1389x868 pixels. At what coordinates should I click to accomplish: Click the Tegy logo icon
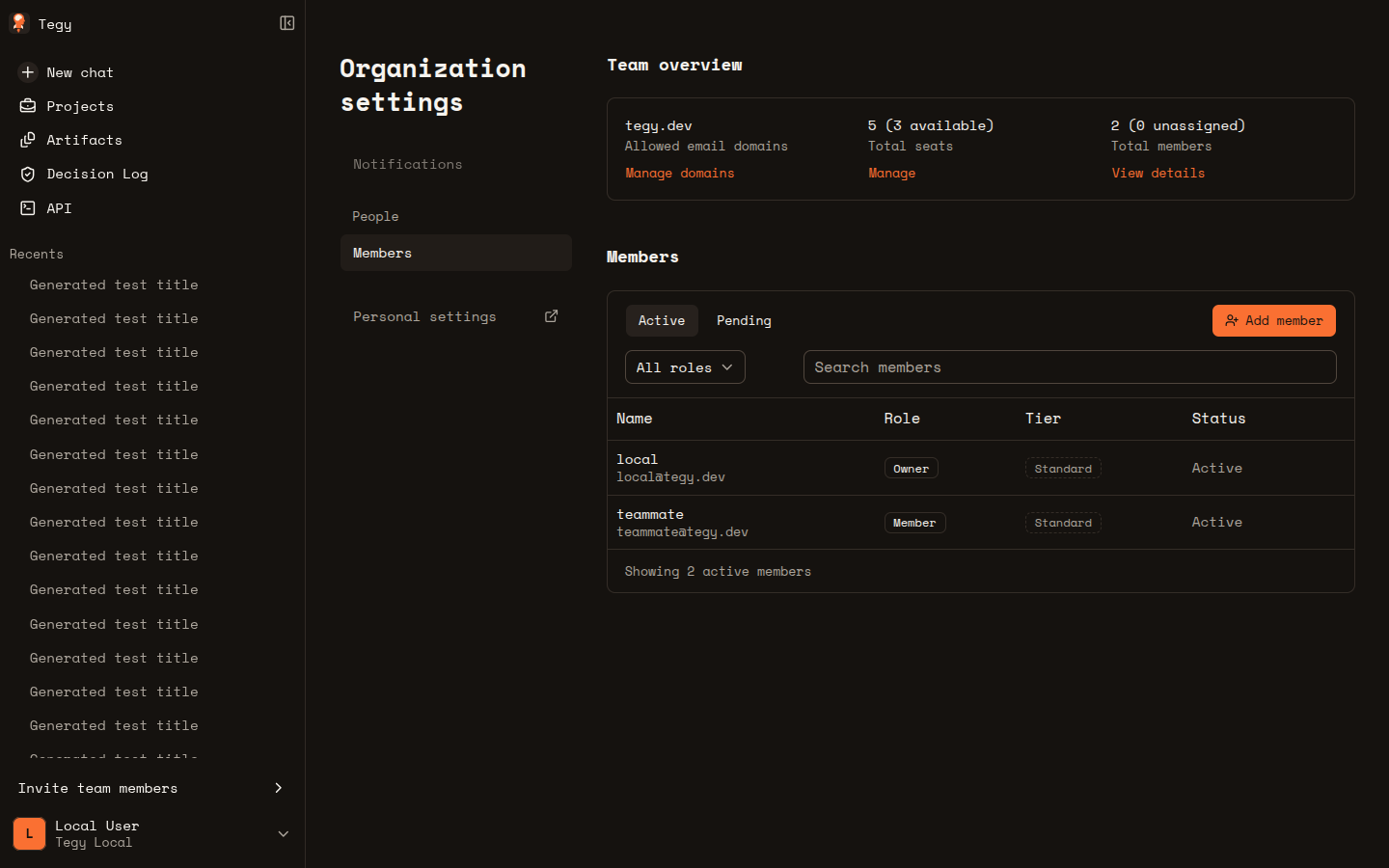point(18,23)
